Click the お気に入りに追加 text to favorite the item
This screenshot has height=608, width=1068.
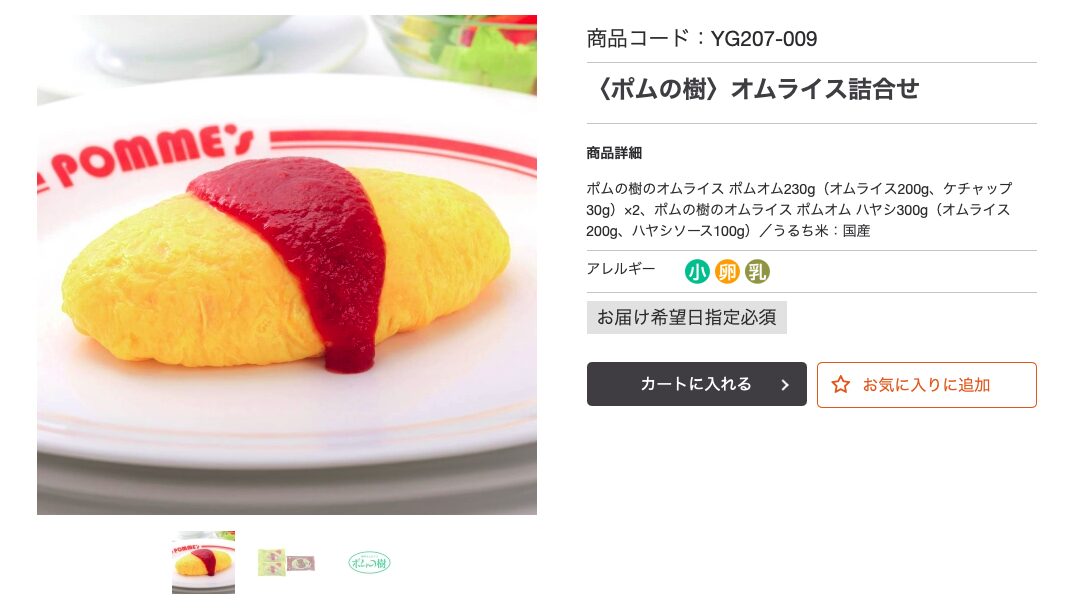coord(926,385)
